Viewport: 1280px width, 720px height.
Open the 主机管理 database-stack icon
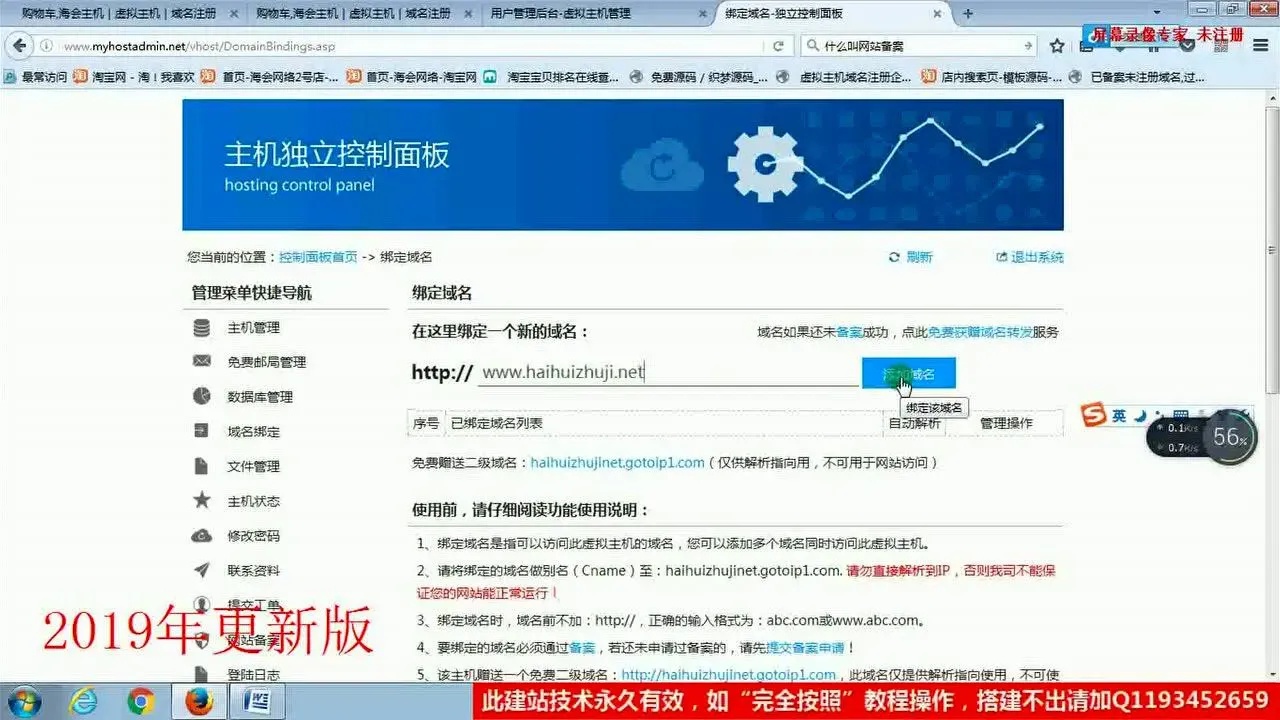tap(202, 328)
